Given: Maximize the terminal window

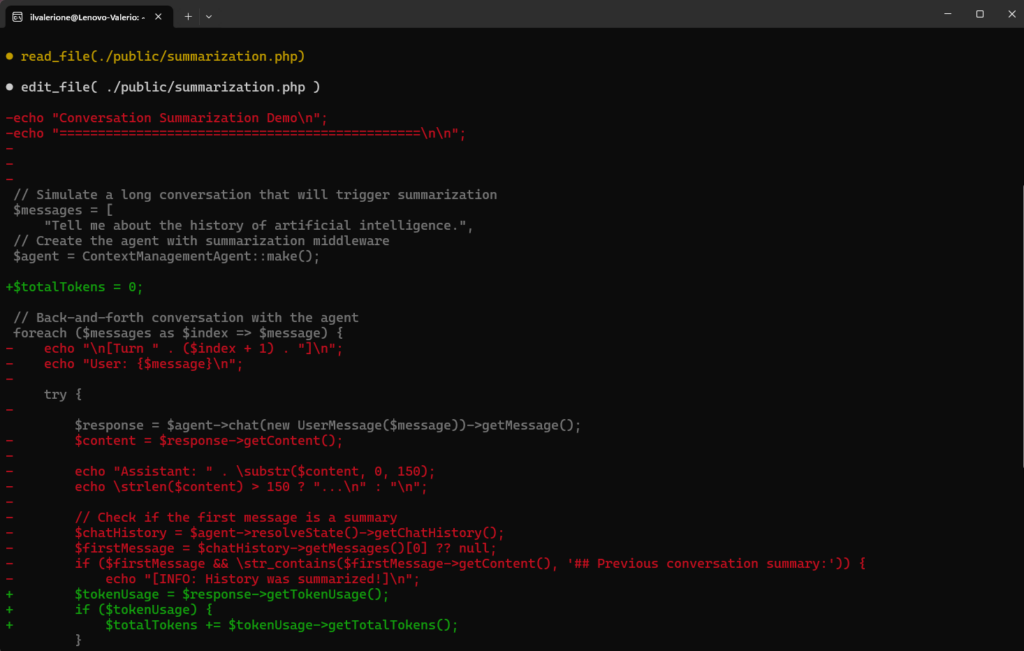Looking at the screenshot, I should click(x=980, y=14).
